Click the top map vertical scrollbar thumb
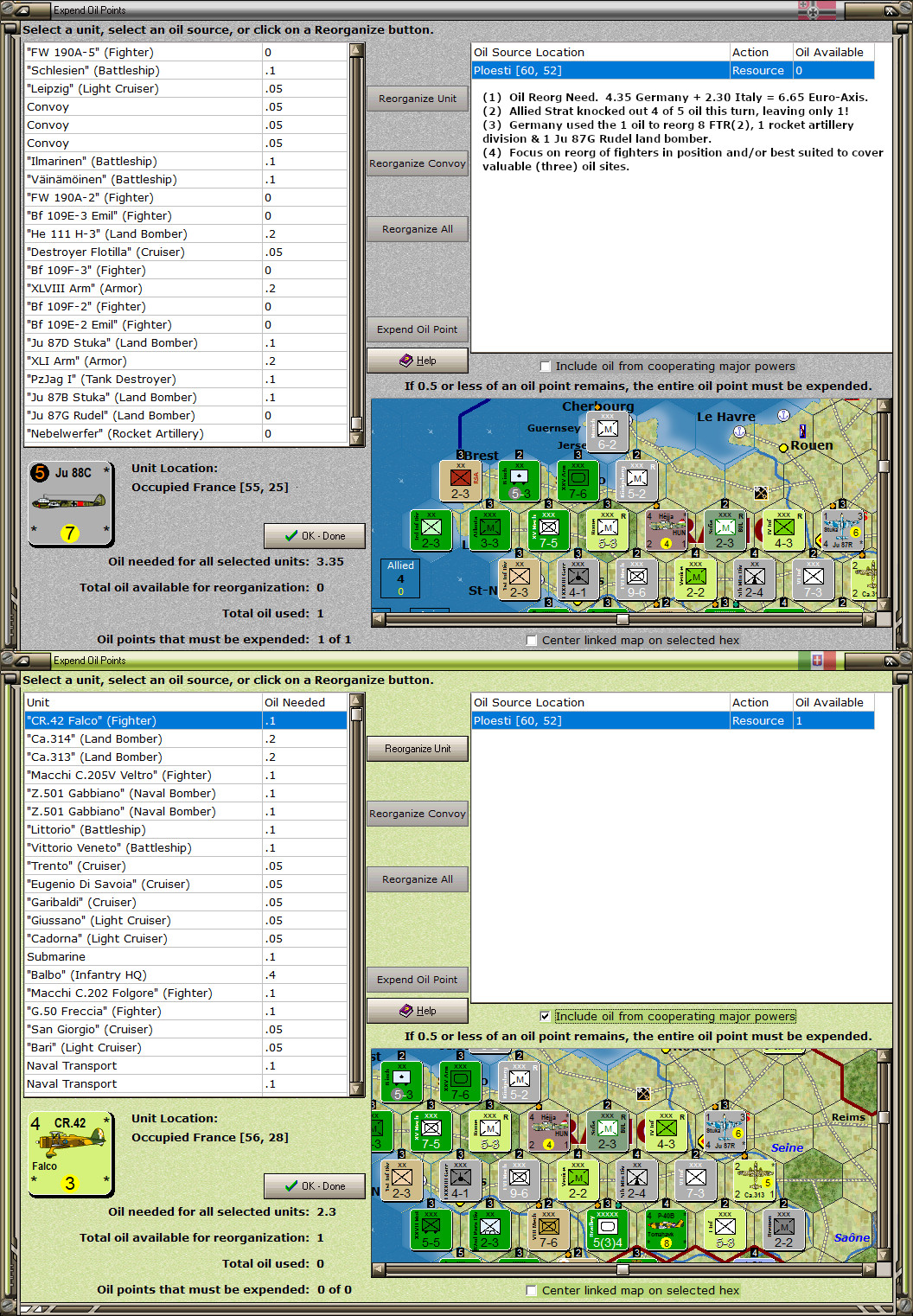The height and width of the screenshot is (1316, 913). pos(884,466)
